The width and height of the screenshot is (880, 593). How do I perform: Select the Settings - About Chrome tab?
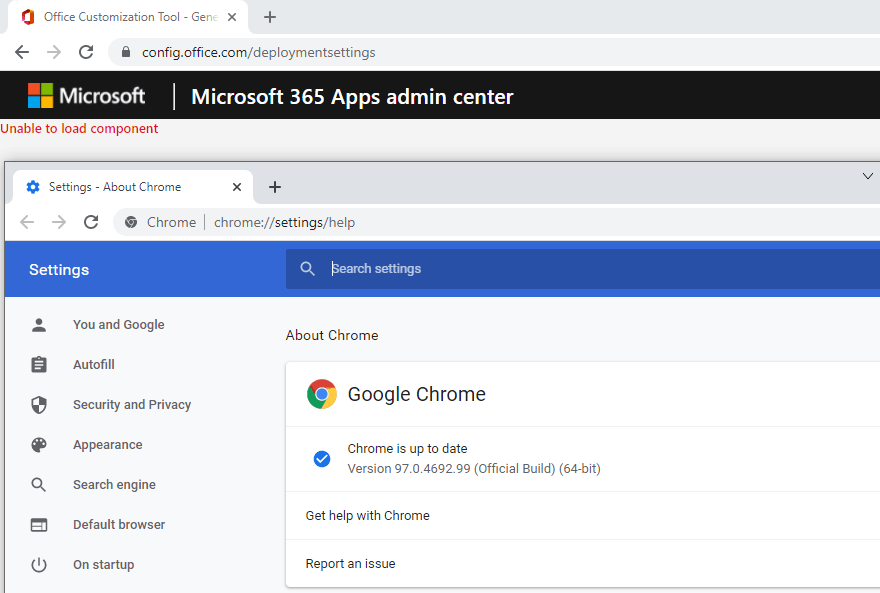[x=132, y=187]
